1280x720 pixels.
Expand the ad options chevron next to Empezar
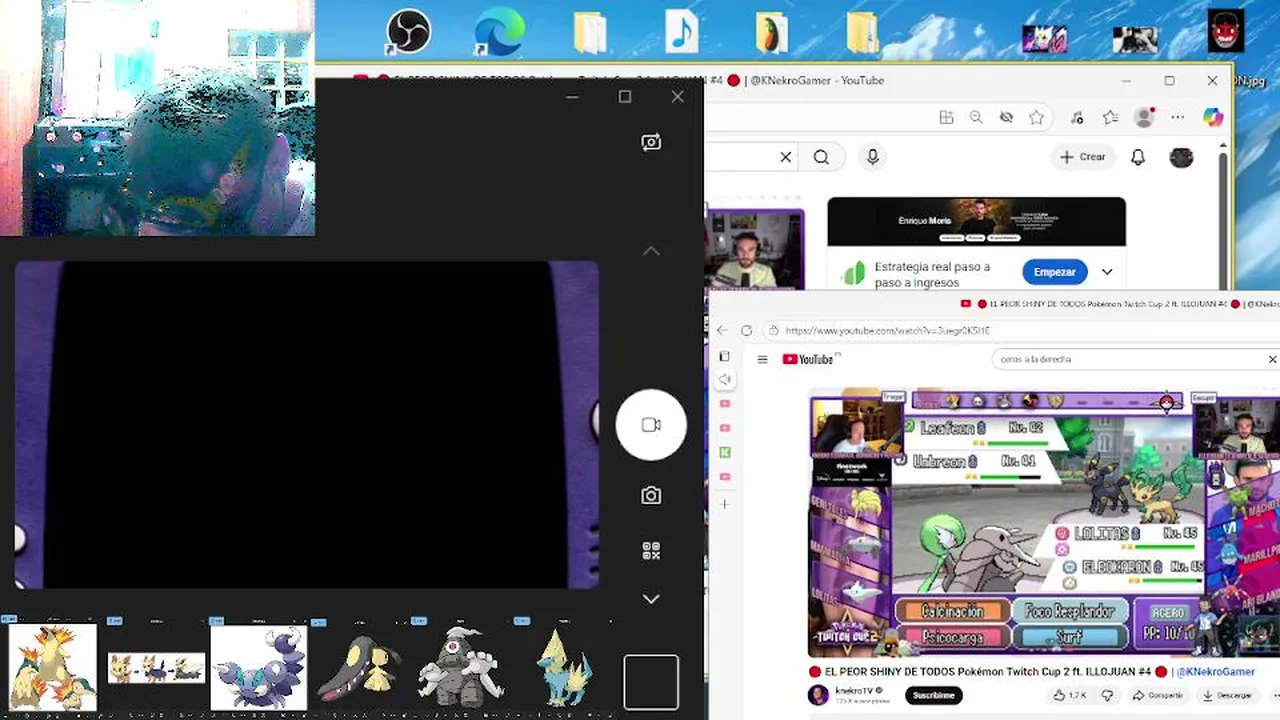coord(1107,272)
